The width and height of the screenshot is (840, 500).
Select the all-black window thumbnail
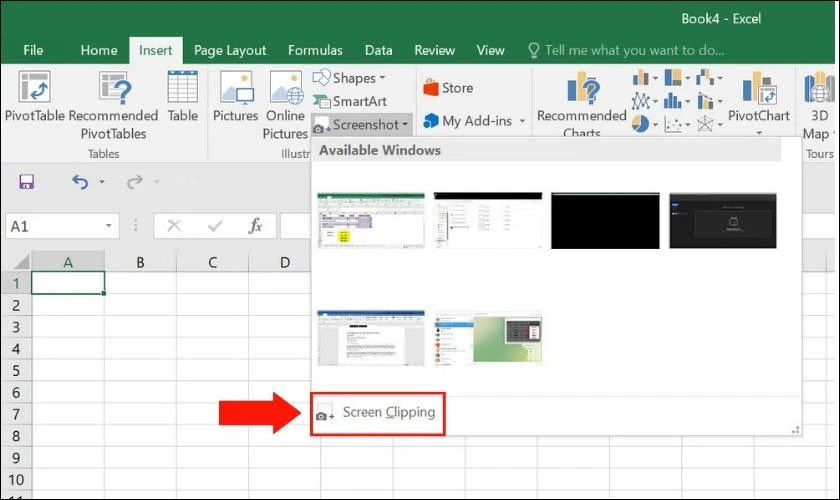pos(605,220)
